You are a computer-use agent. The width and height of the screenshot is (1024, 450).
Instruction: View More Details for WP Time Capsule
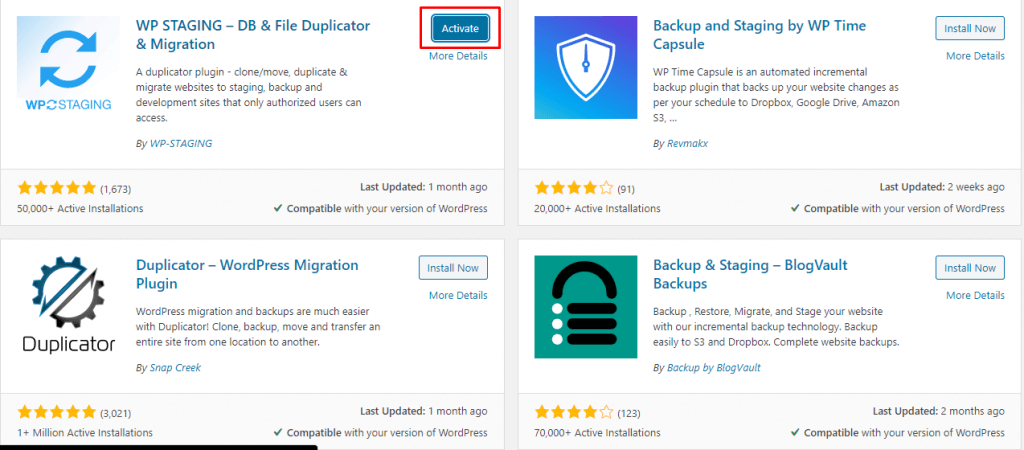click(x=975, y=56)
